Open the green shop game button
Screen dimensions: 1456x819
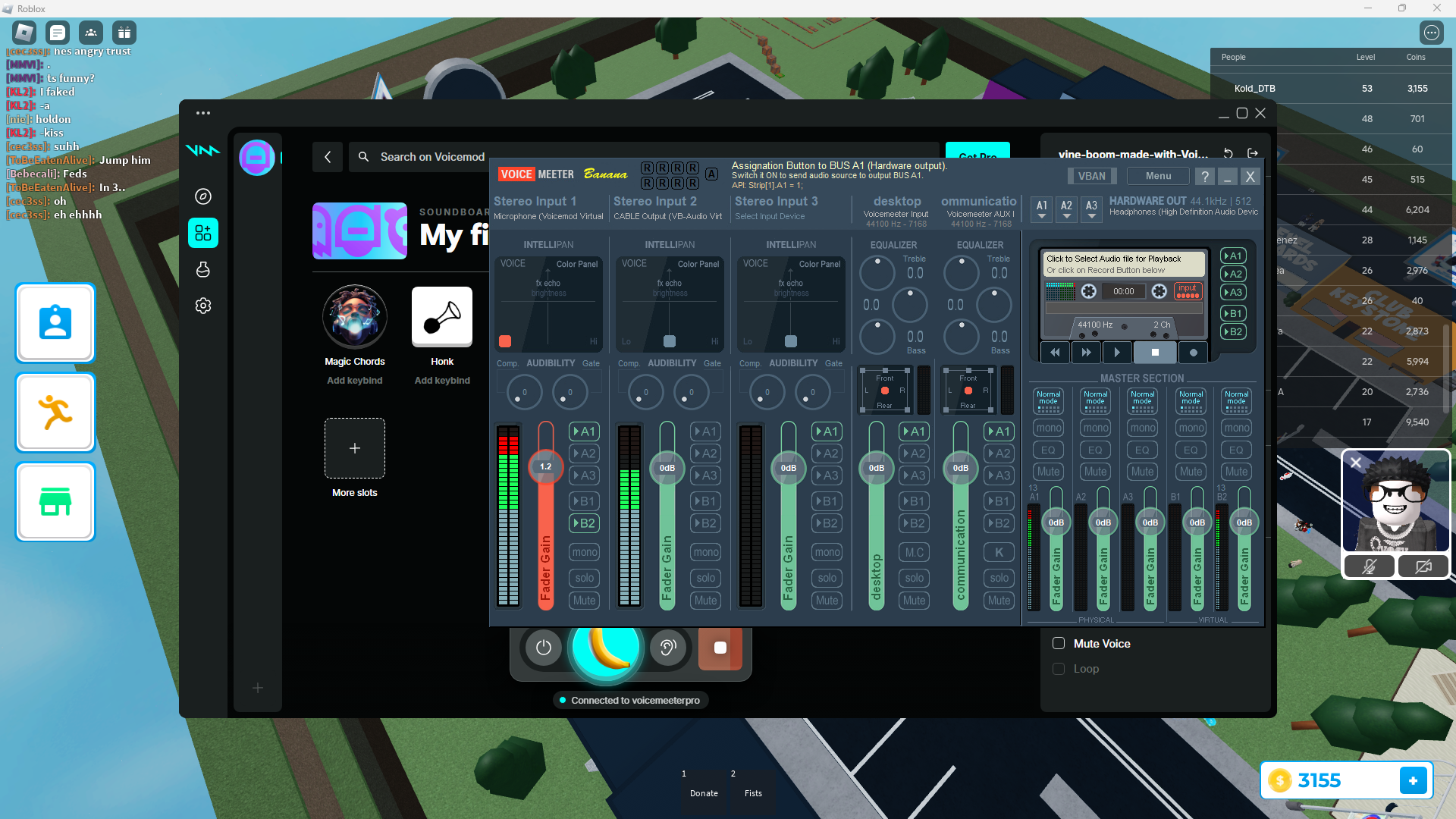[x=55, y=502]
